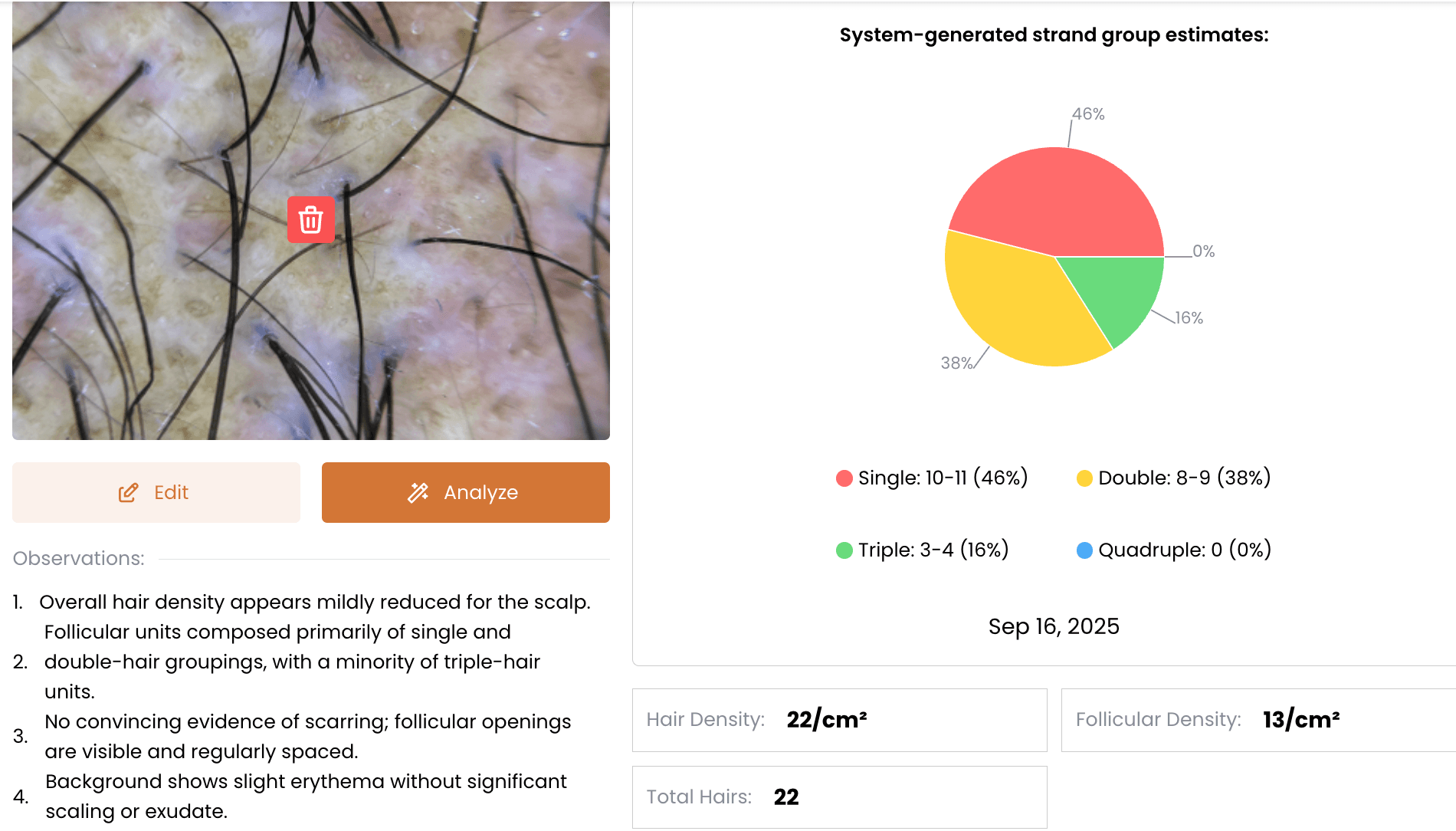Screen dimensions: 1456x831
Task: Toggle the Quadruple: 0 legend entry
Action: [x=1184, y=550]
